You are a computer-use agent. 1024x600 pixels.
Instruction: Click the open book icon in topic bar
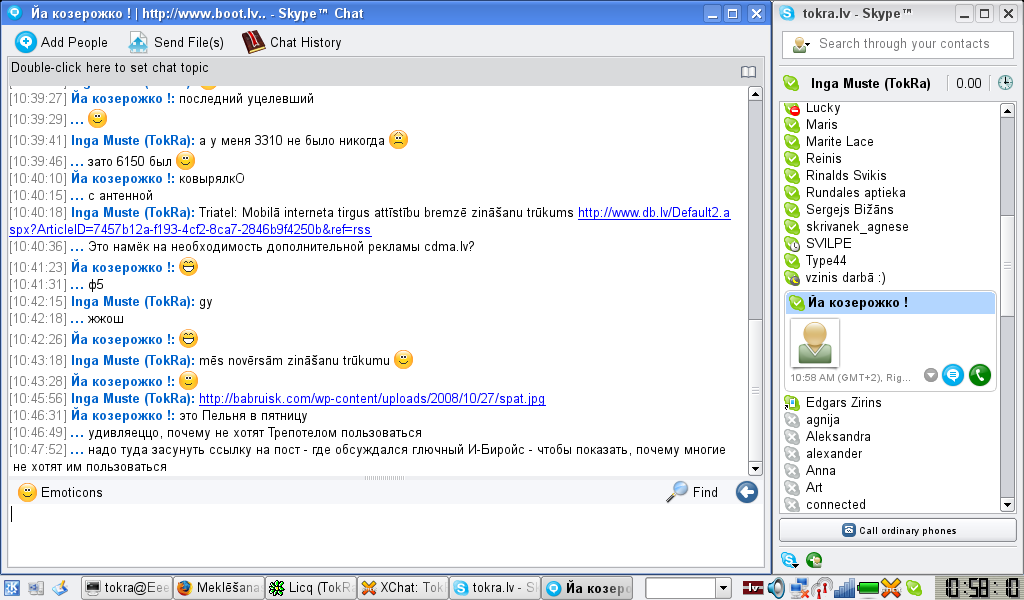[x=748, y=72]
